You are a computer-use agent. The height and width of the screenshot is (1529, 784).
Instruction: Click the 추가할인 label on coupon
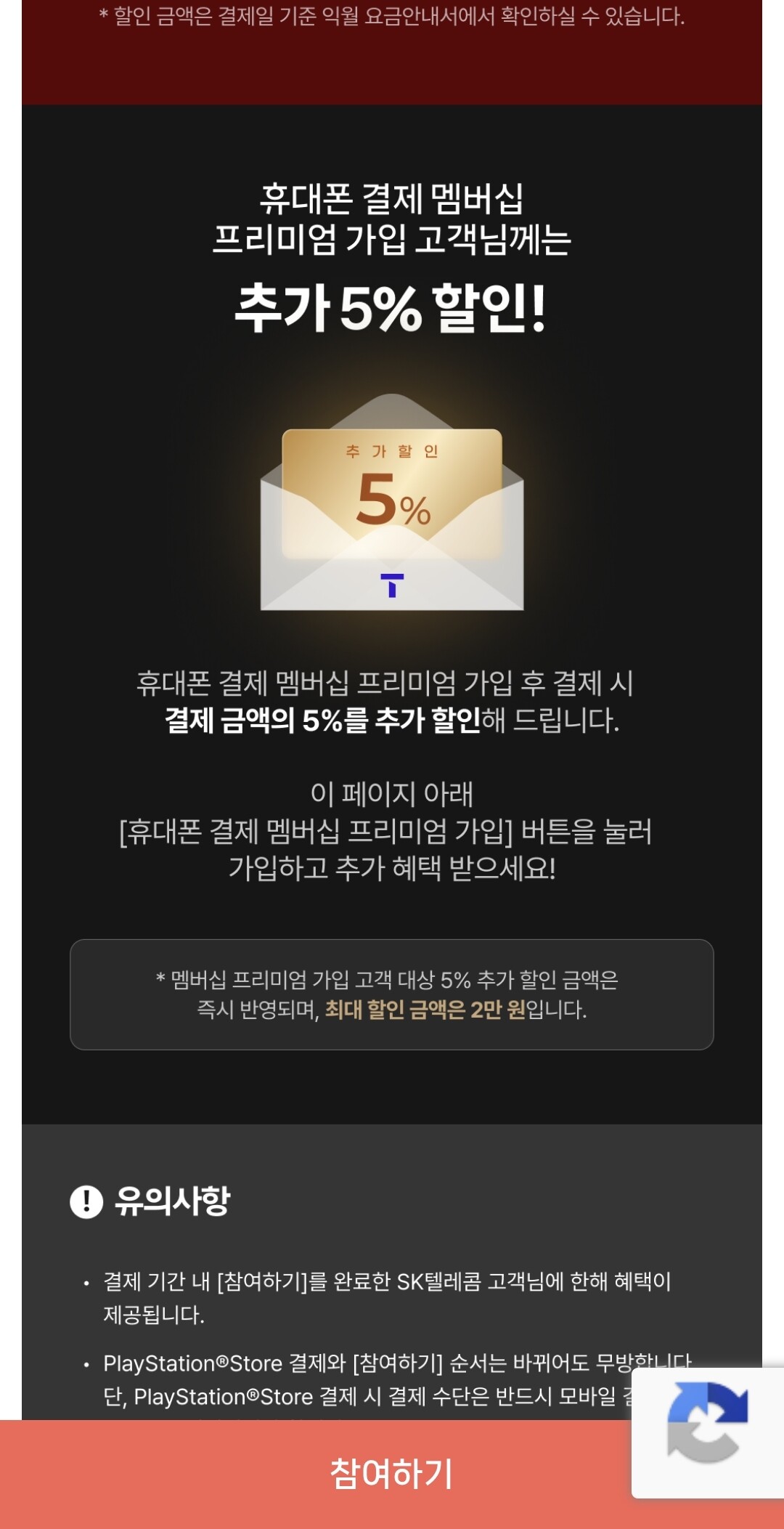click(x=392, y=451)
